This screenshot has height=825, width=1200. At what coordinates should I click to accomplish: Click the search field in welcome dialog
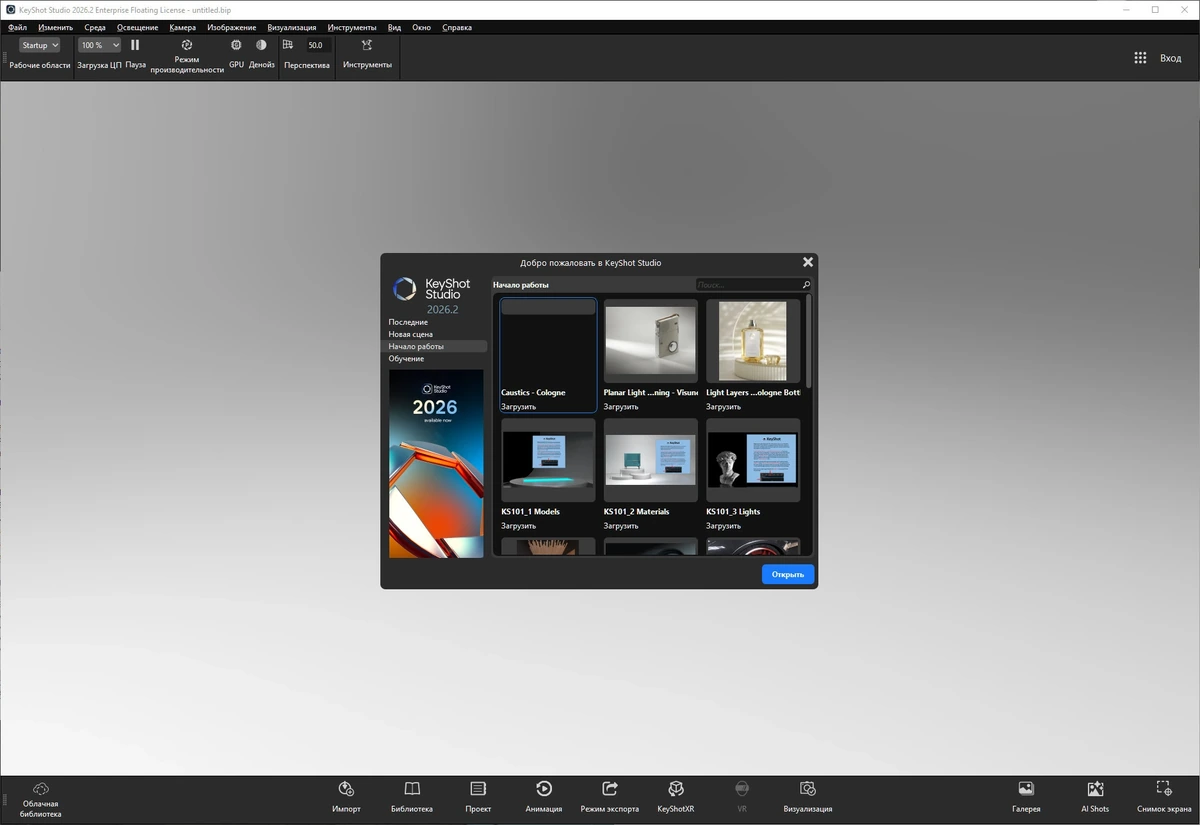click(x=748, y=285)
